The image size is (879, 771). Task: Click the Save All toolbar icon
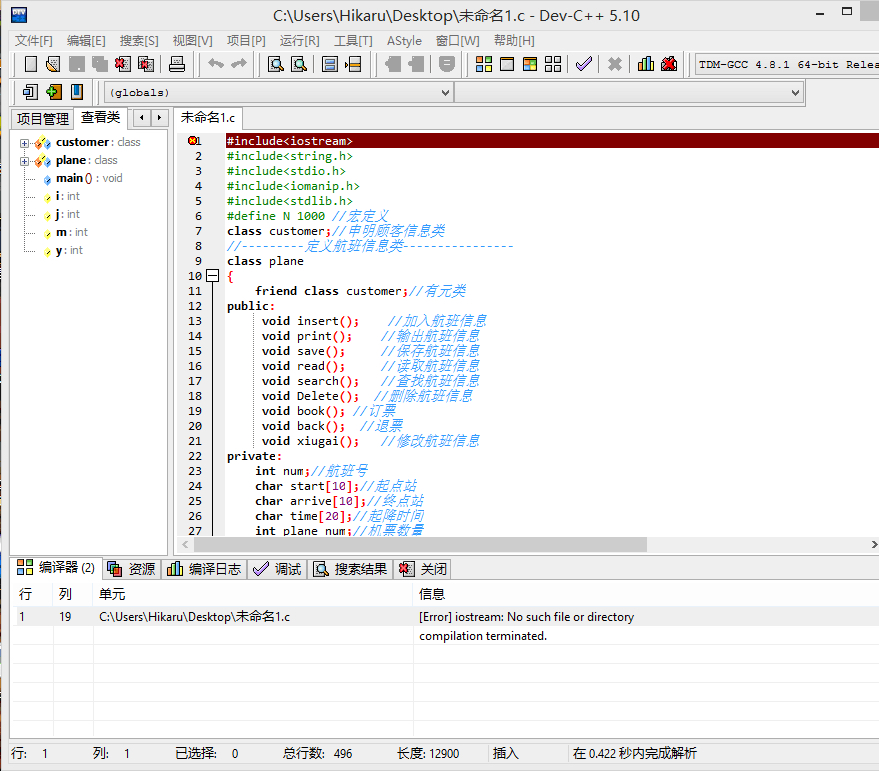tap(100, 64)
